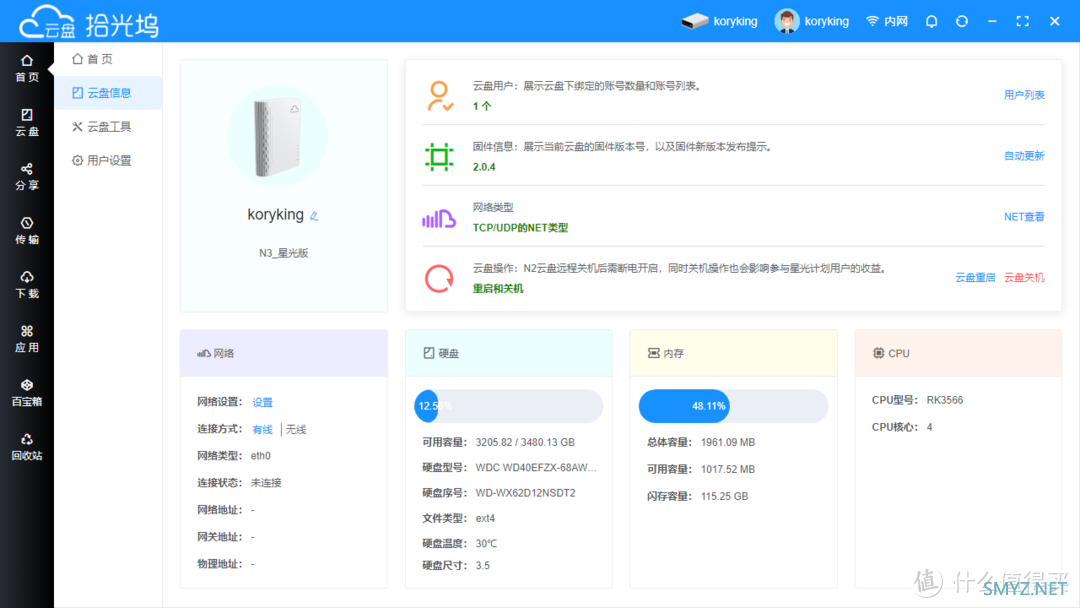Click the refresh icon in title bar
The image size is (1080, 608).
pos(962,21)
